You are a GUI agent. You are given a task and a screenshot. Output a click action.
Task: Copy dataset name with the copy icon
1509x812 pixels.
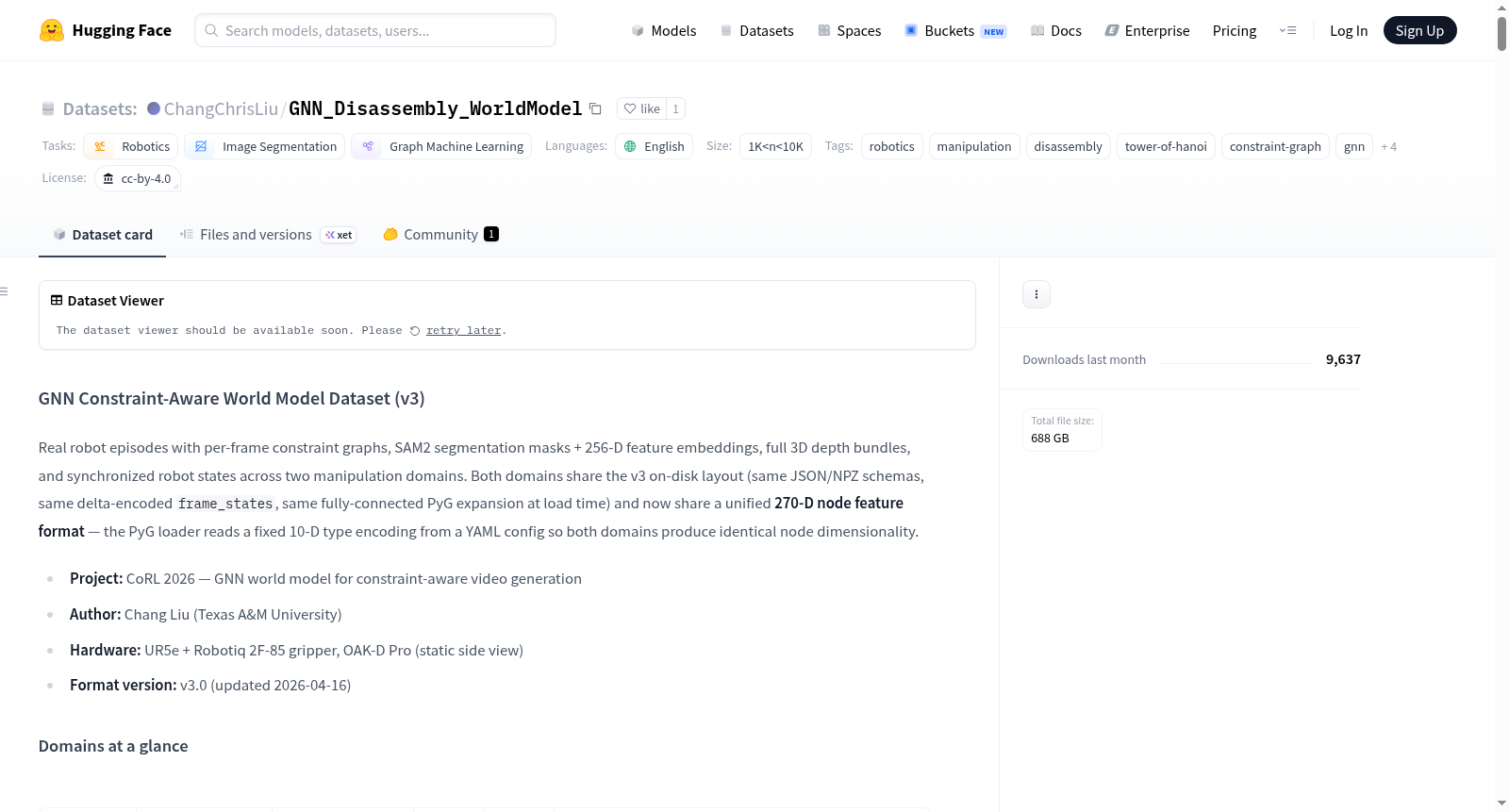tap(595, 108)
